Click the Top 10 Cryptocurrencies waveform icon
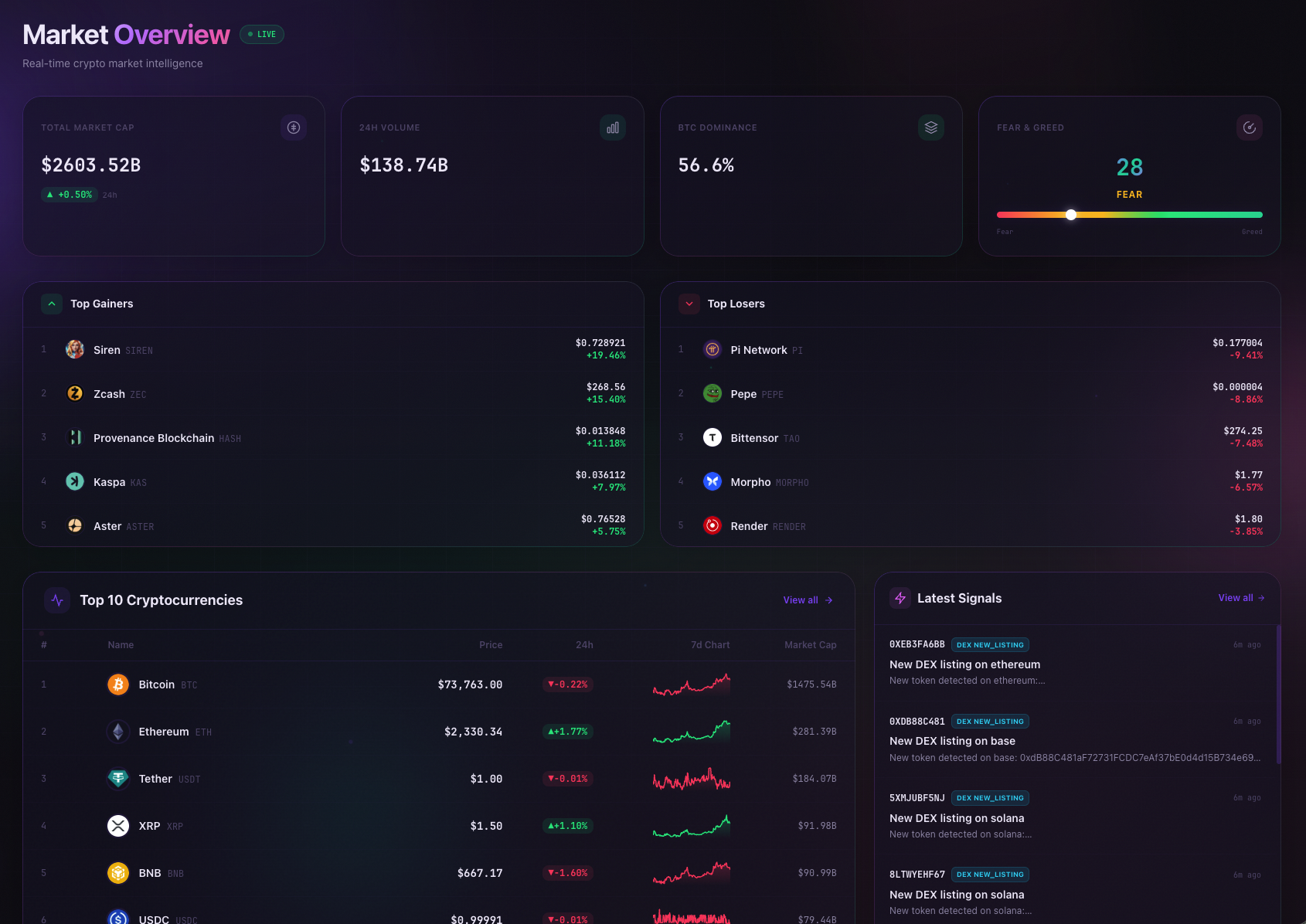Image resolution: width=1306 pixels, height=924 pixels. click(x=56, y=600)
